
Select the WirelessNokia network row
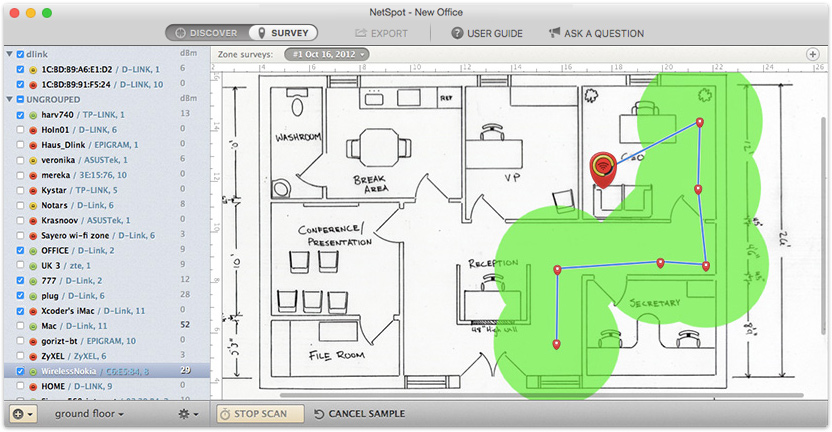pos(107,371)
